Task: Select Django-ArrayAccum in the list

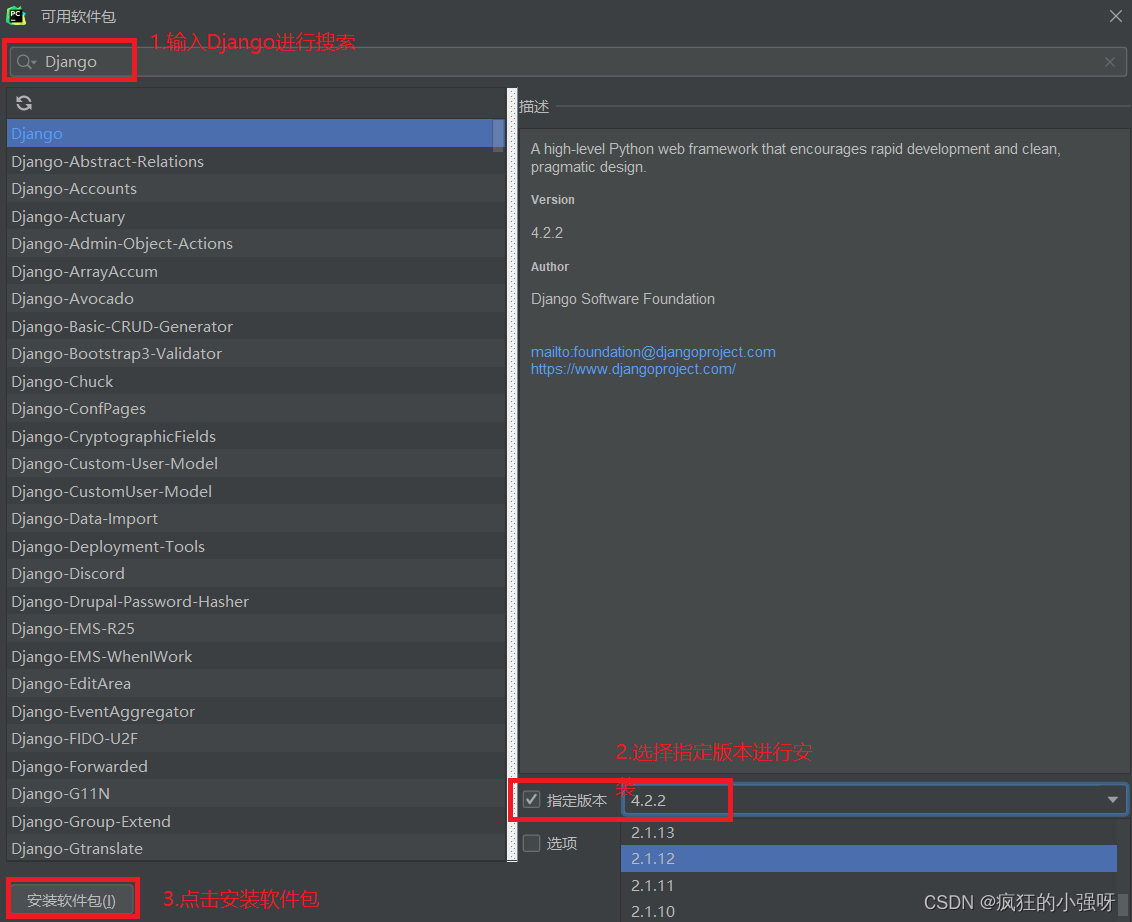Action: click(x=256, y=271)
